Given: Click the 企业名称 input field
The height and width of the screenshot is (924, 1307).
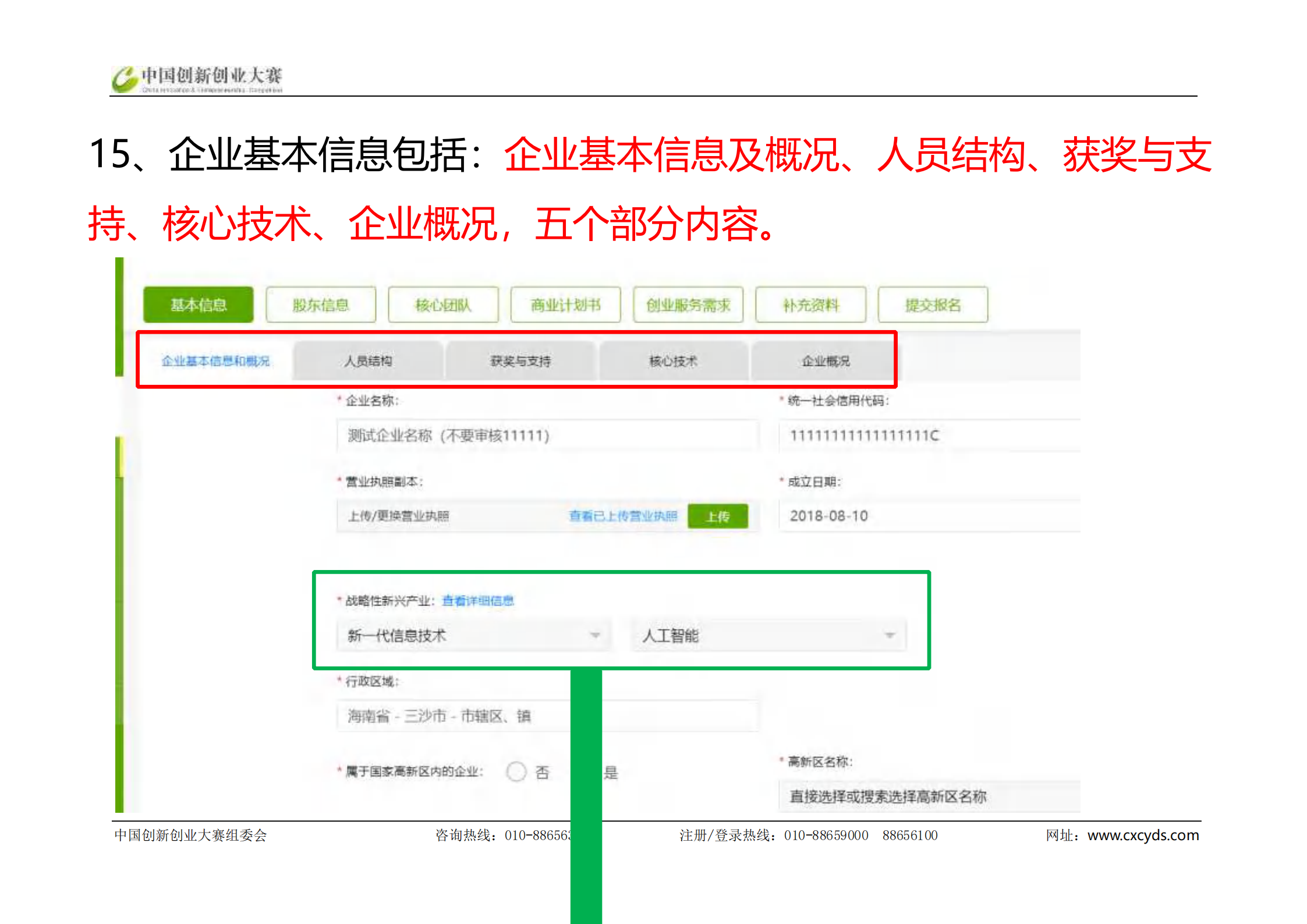Looking at the screenshot, I should [x=547, y=436].
